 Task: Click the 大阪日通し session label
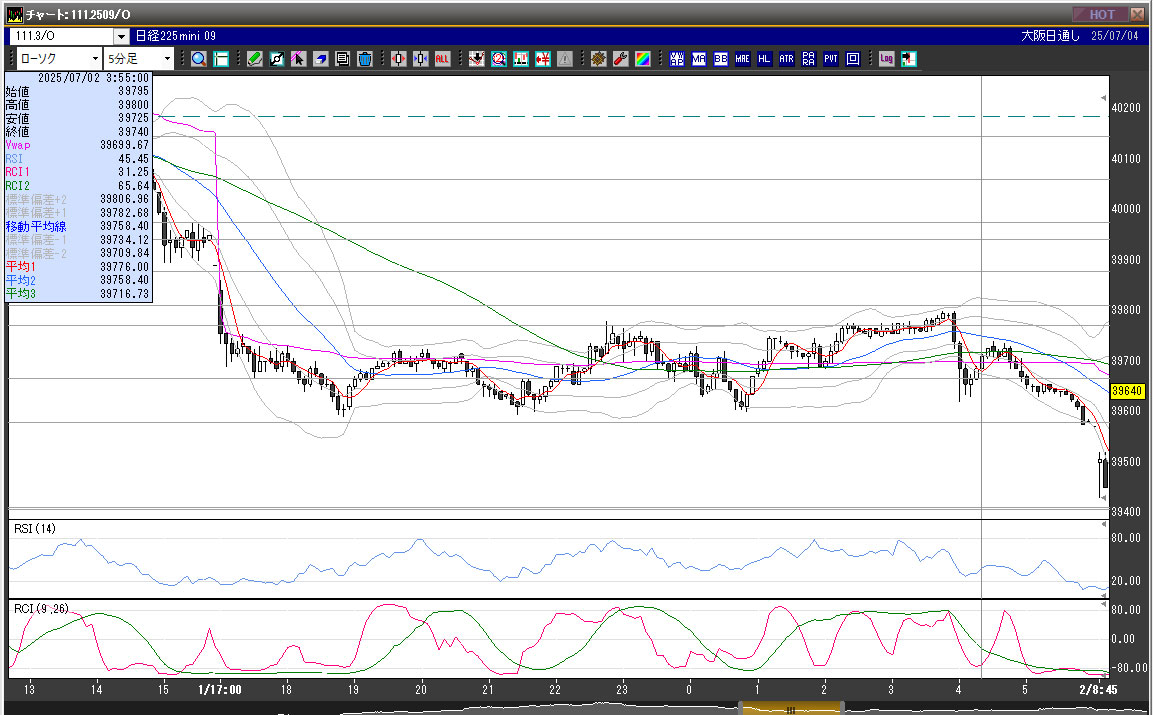[1051, 36]
